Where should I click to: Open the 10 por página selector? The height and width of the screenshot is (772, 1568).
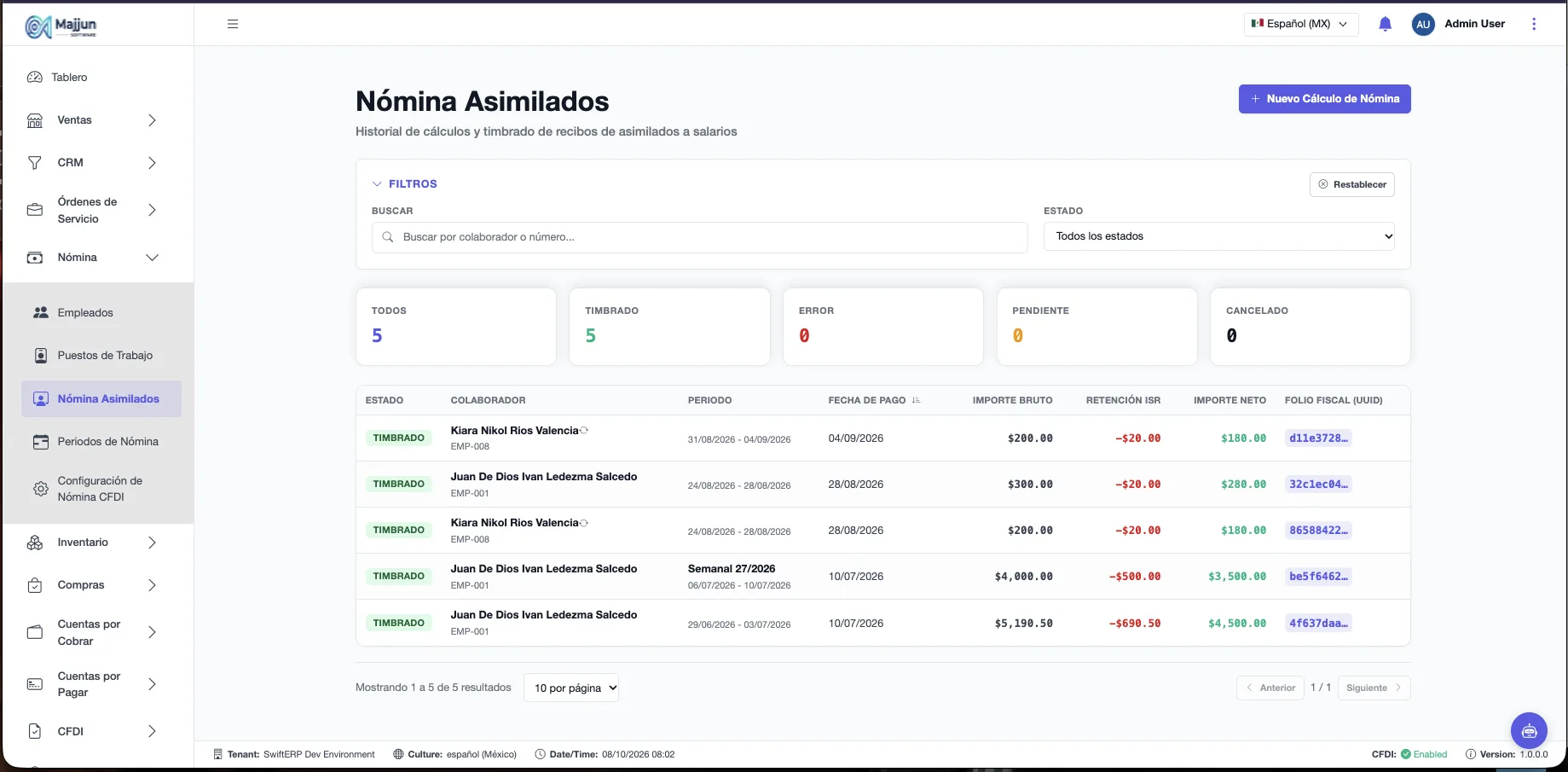[571, 688]
